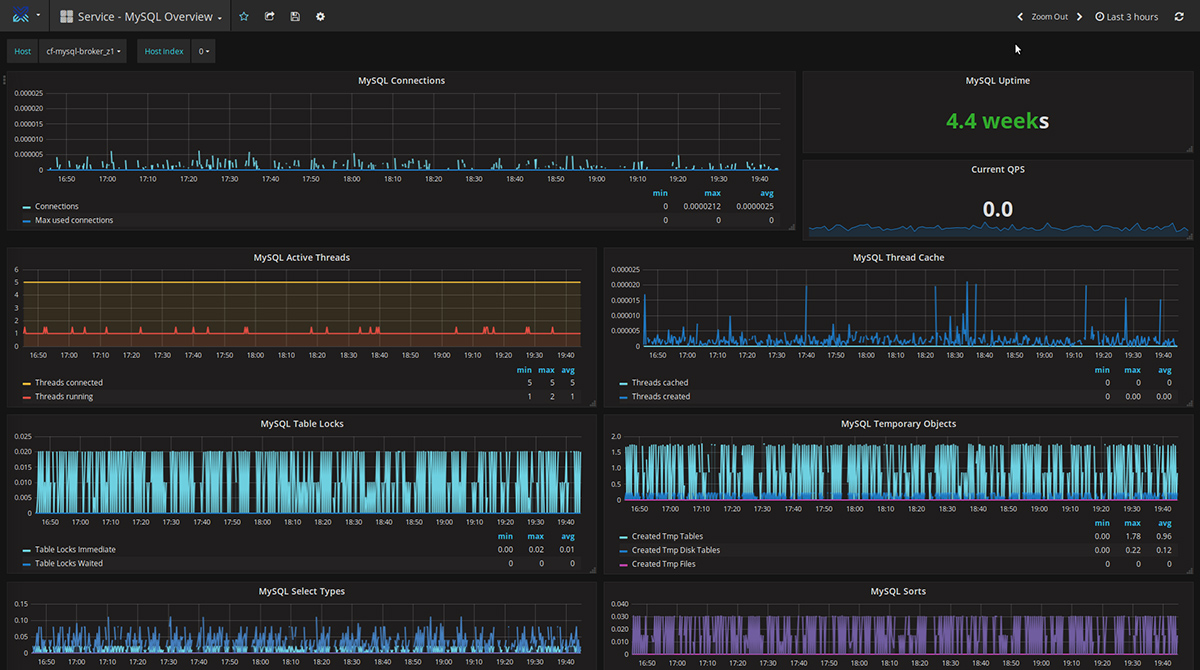Open MySQL Active Threads panel menu
The height and width of the screenshot is (670, 1200).
pos(301,257)
